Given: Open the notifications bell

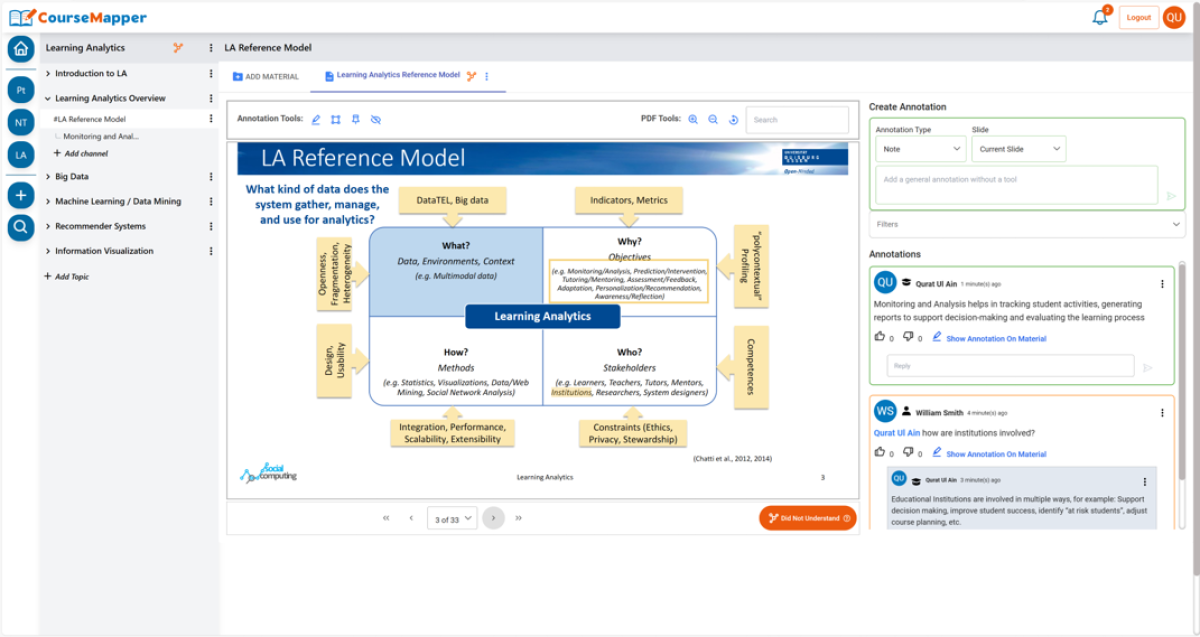Looking at the screenshot, I should (1100, 18).
